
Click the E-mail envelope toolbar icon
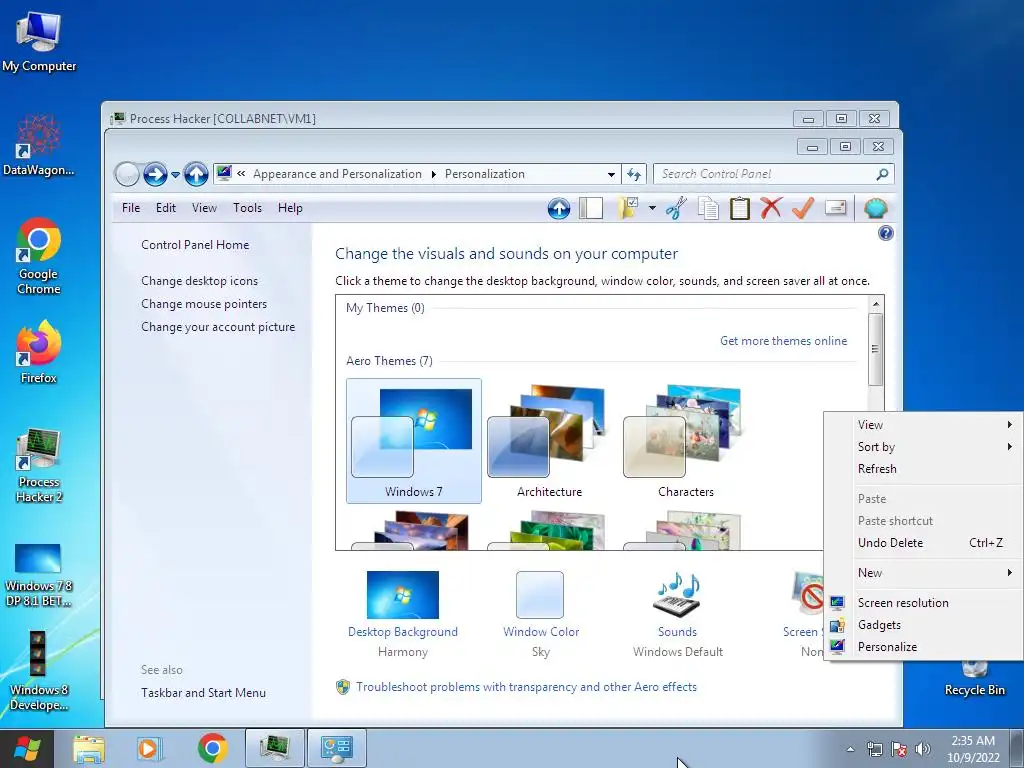click(x=836, y=208)
